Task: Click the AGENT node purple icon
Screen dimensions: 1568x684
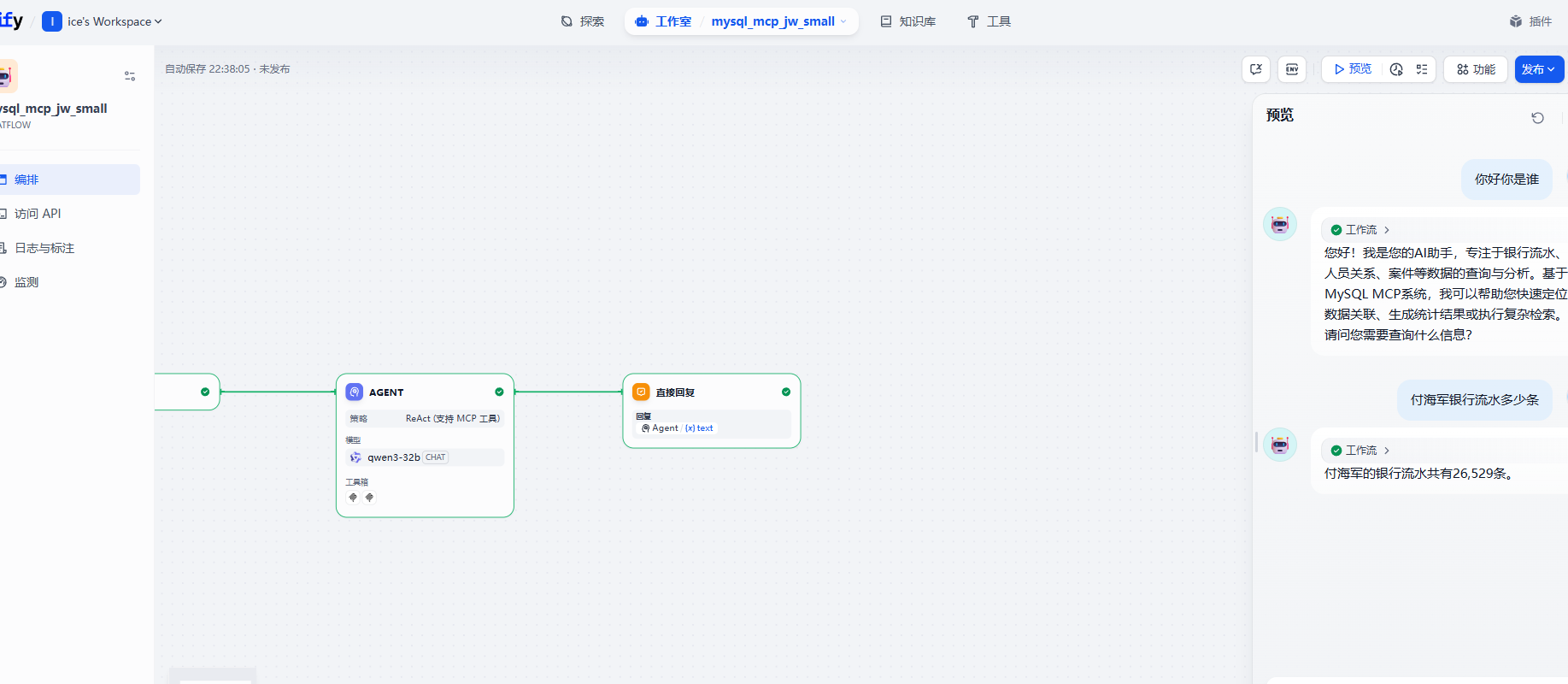Action: [355, 392]
